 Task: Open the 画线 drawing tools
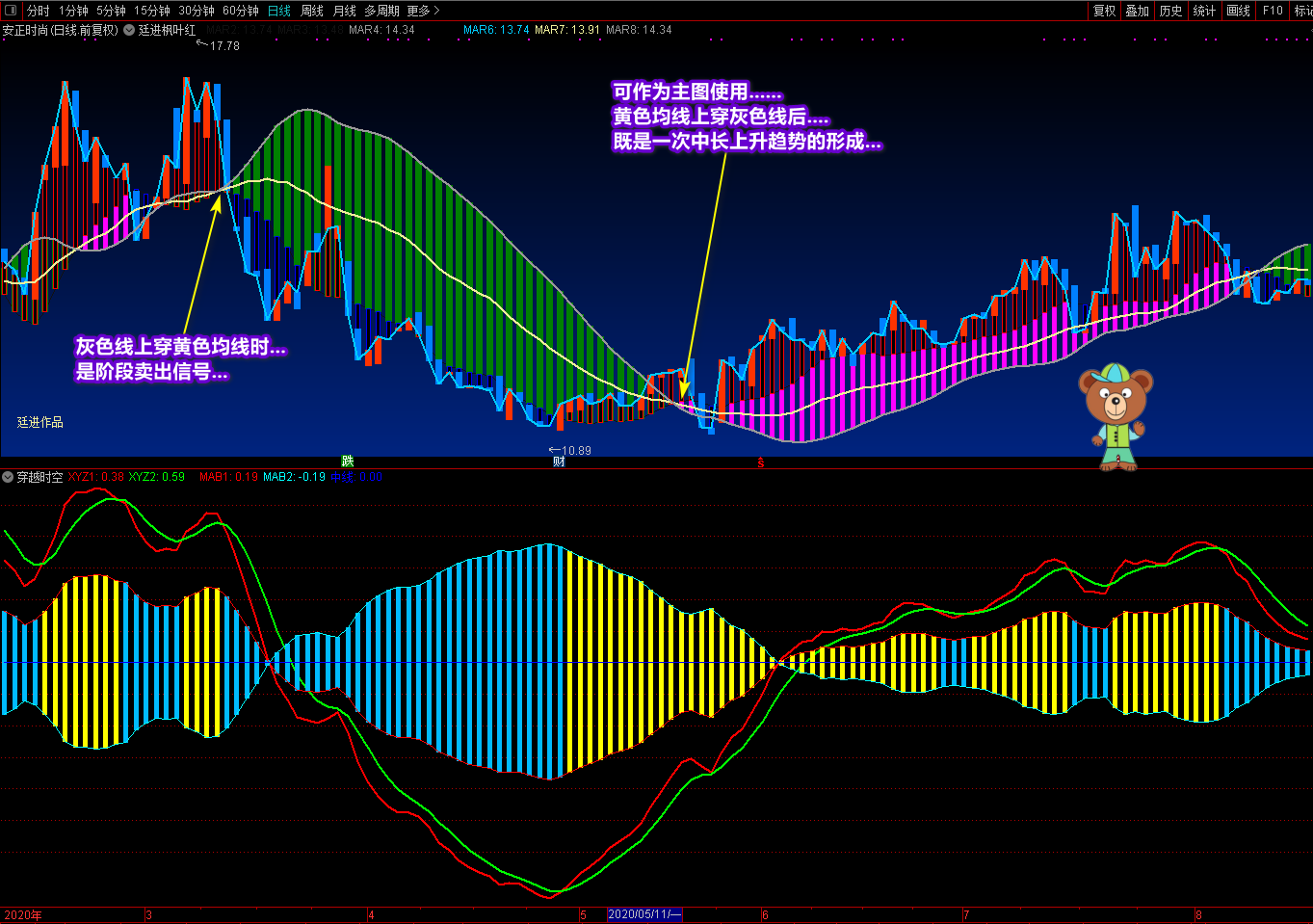click(1238, 11)
